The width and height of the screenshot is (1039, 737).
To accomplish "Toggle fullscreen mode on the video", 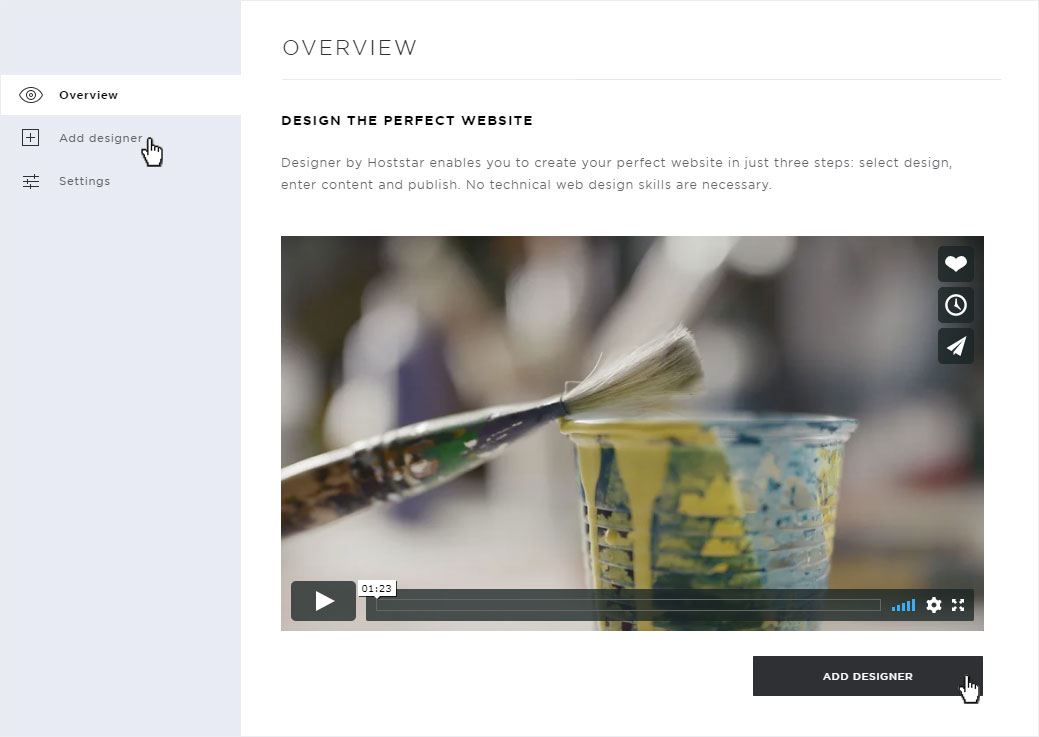I will tap(958, 604).
